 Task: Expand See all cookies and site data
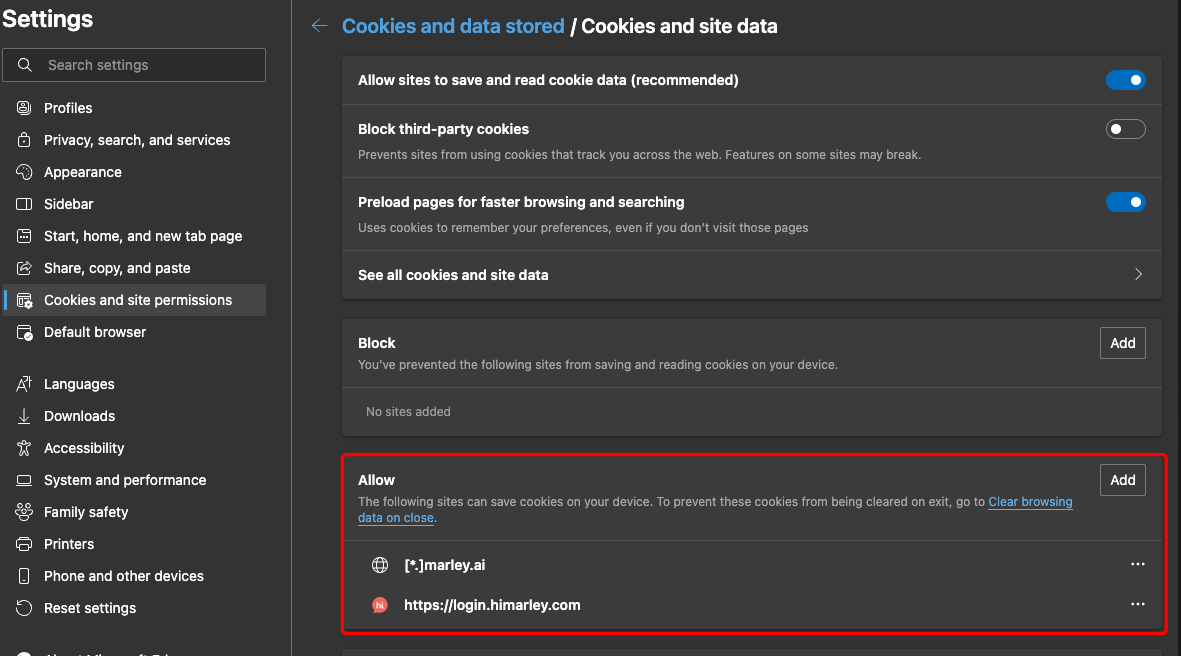(x=1138, y=274)
